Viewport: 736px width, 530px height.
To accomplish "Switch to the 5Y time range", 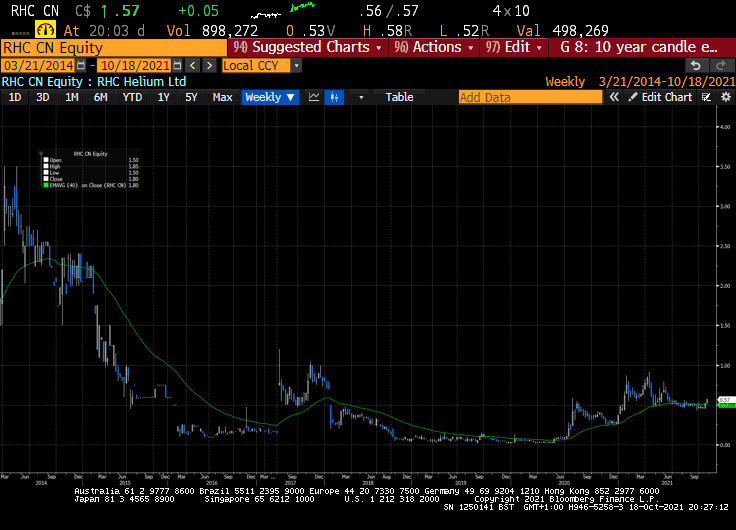I will pyautogui.click(x=191, y=97).
